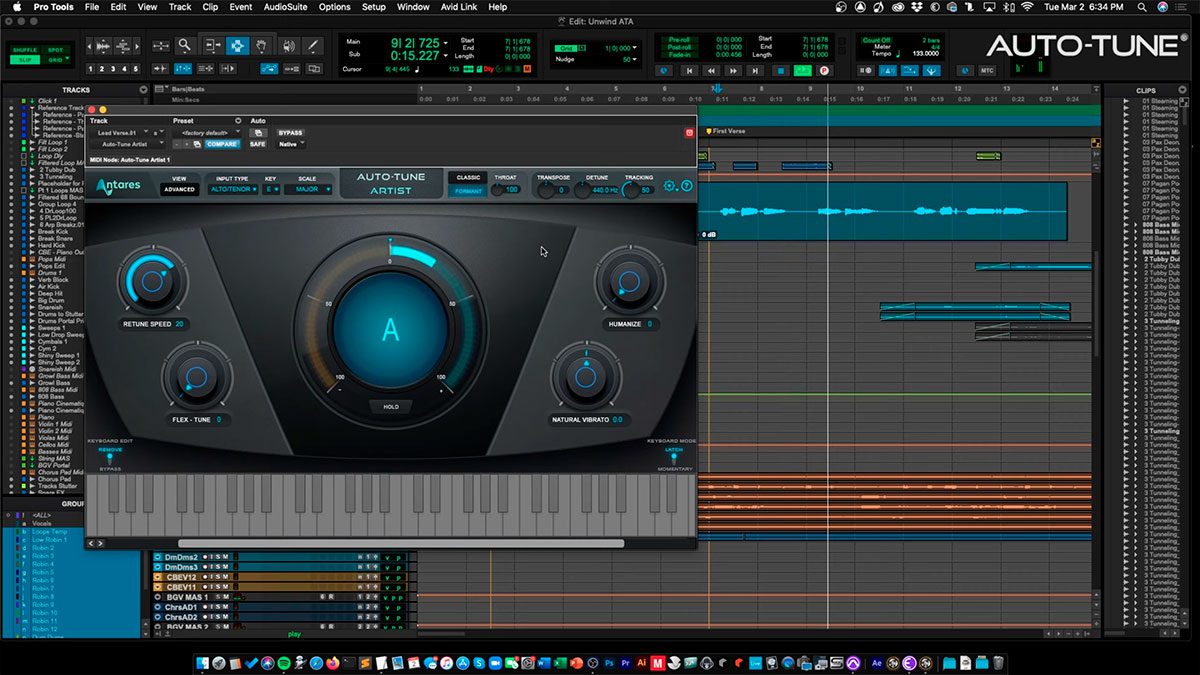1200x675 pixels.
Task: Click the automation enable icon beside Auto
Action: pyautogui.click(x=258, y=132)
